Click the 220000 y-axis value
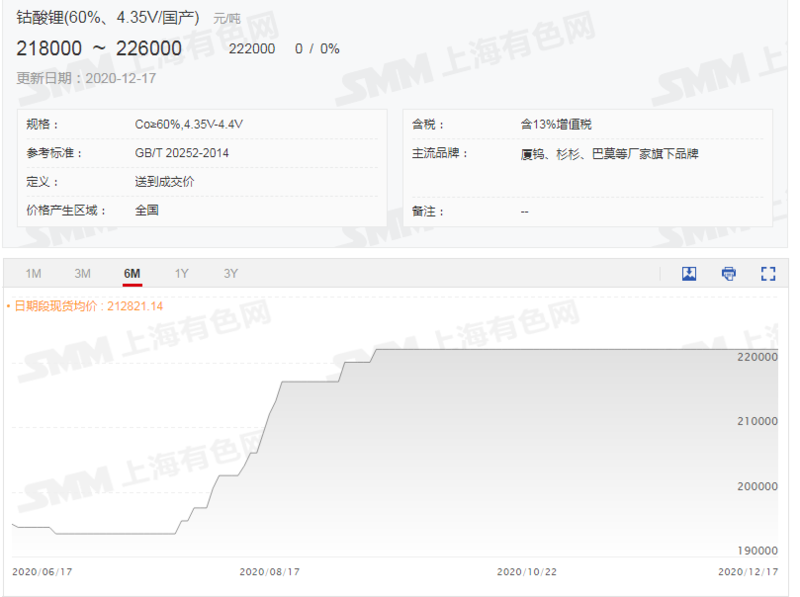The image size is (800, 597). coord(756,355)
